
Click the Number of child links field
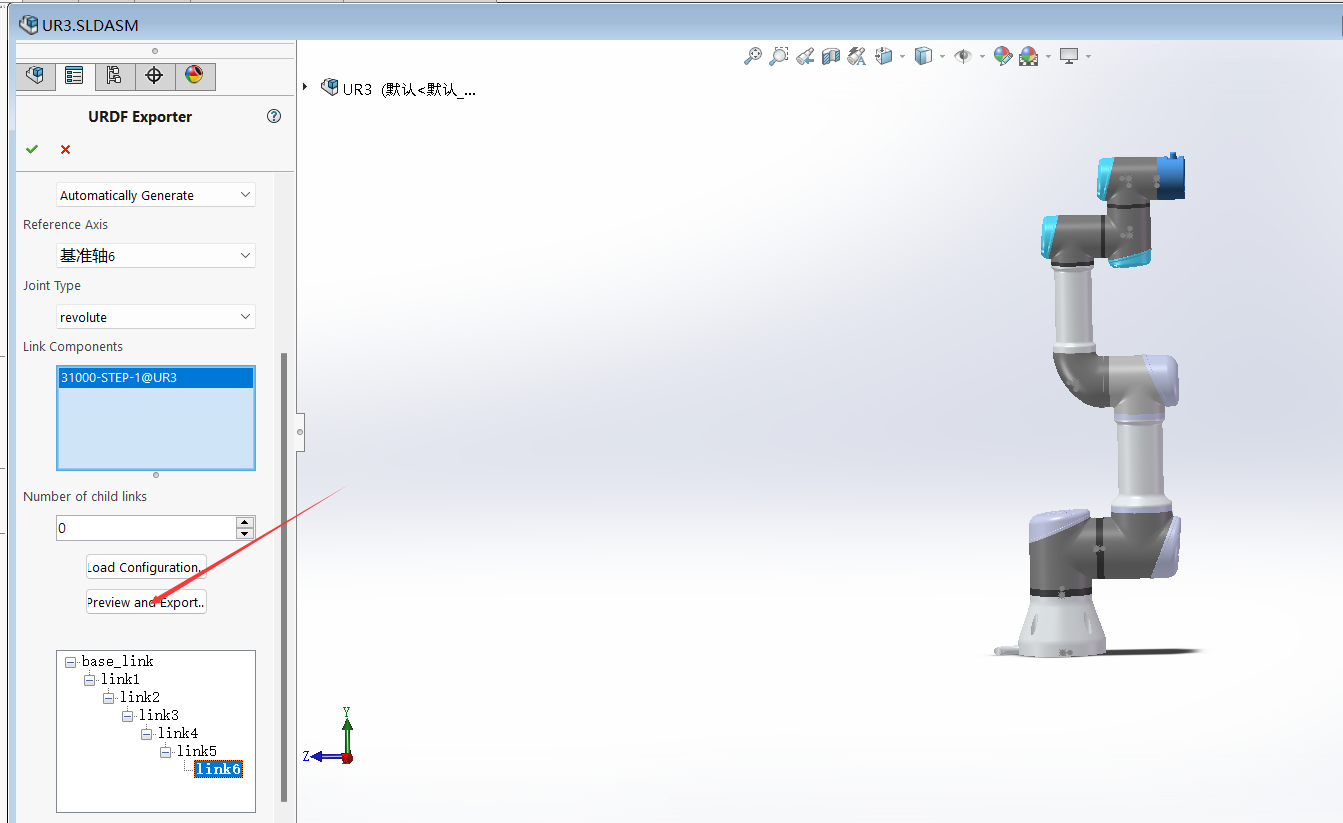(146, 528)
